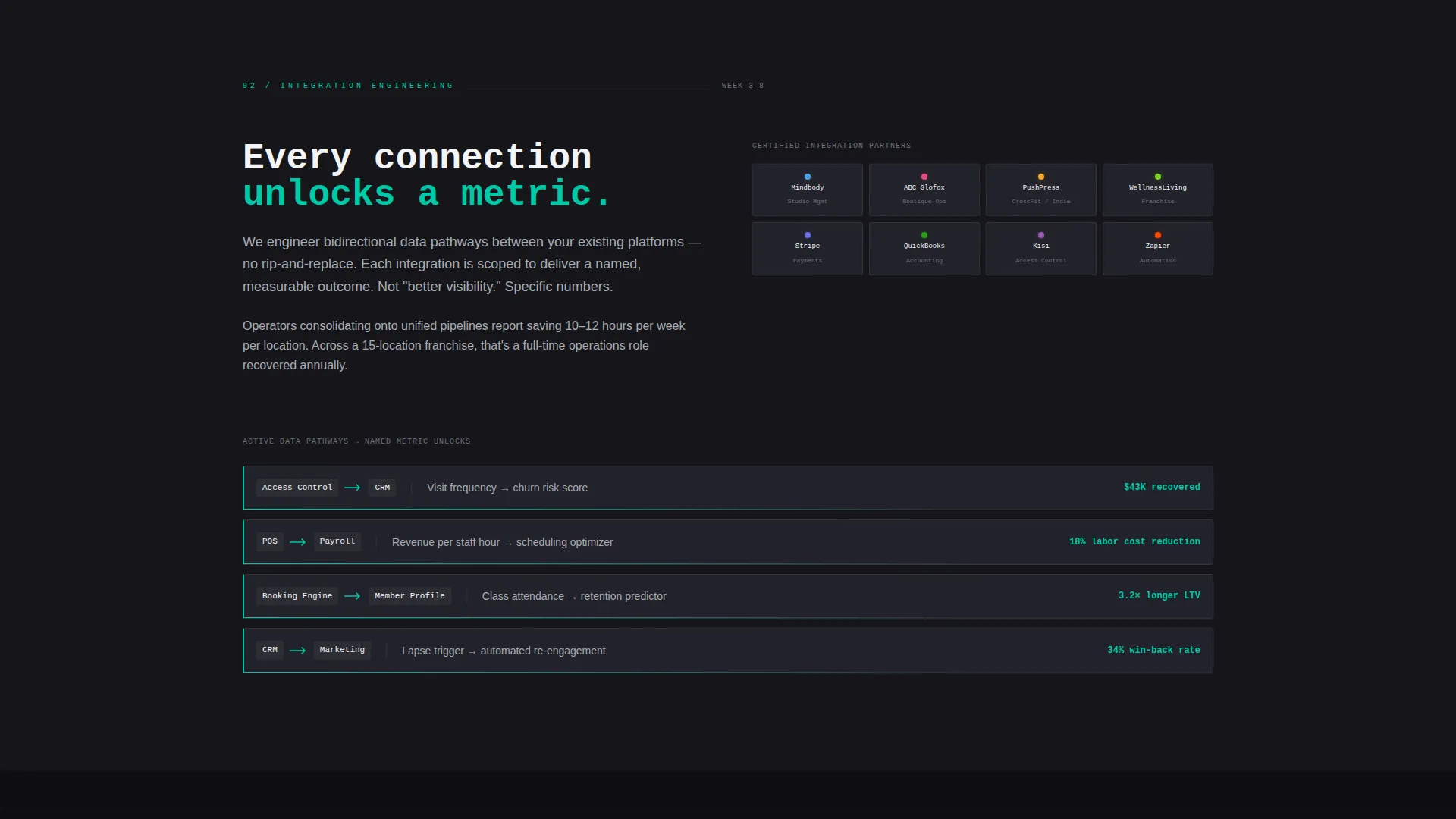Click the CRM tag in Marketing row

click(x=270, y=650)
